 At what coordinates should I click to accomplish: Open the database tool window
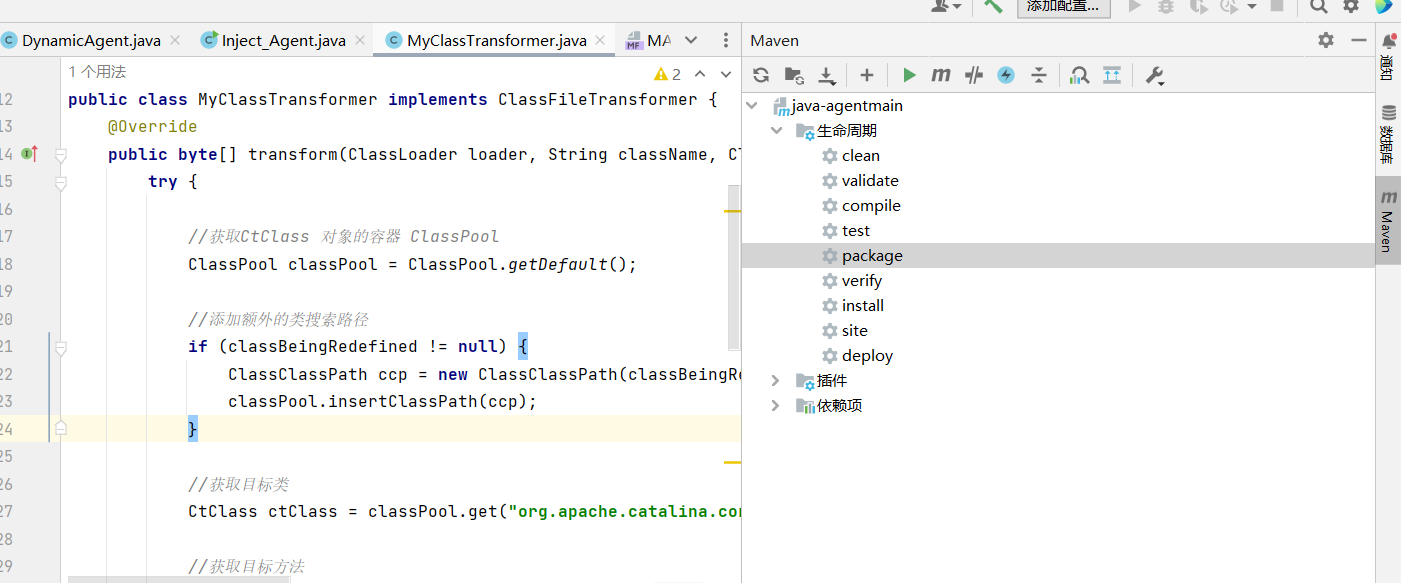tap(1388, 134)
